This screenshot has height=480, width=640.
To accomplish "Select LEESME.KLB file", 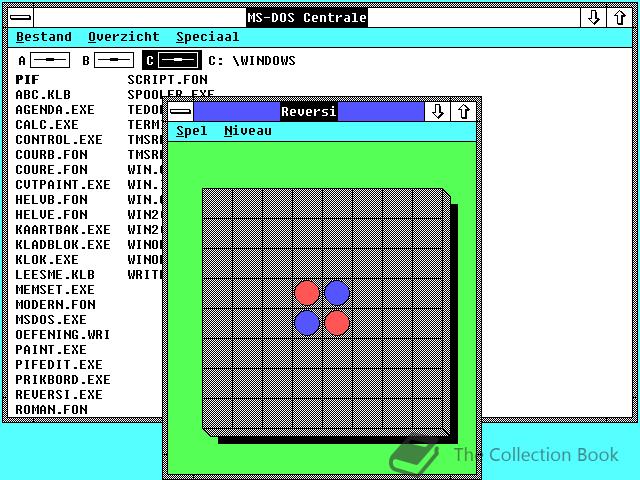I will (x=55, y=275).
